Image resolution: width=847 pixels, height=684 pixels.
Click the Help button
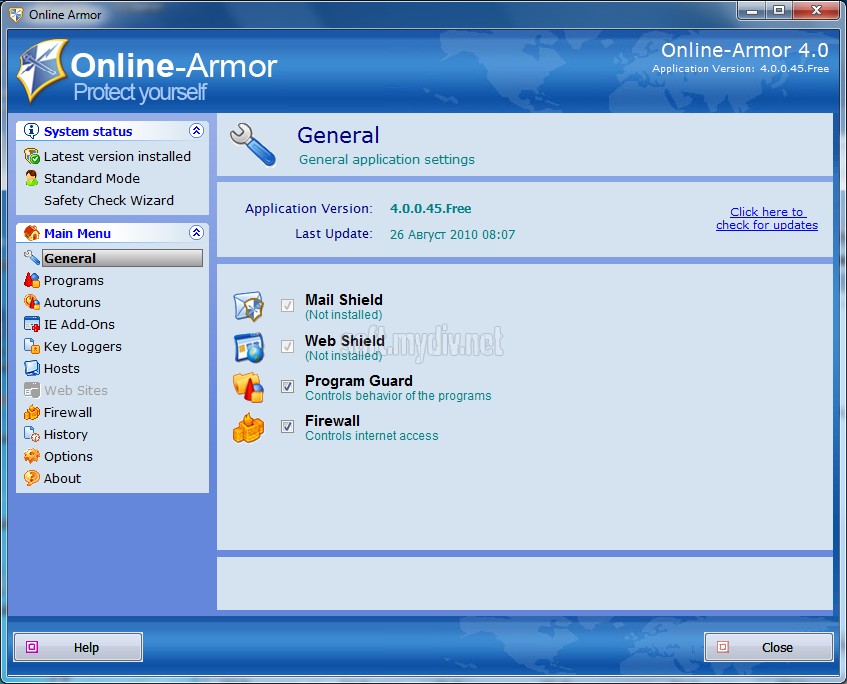pos(78,647)
